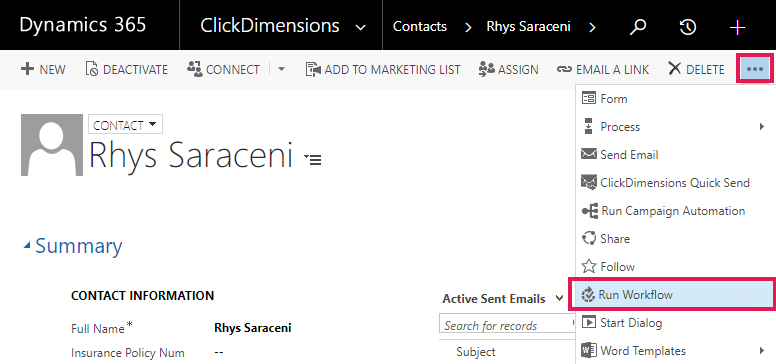Open the CONNECT split dropdown arrow
The height and width of the screenshot is (364, 776).
[x=281, y=70]
